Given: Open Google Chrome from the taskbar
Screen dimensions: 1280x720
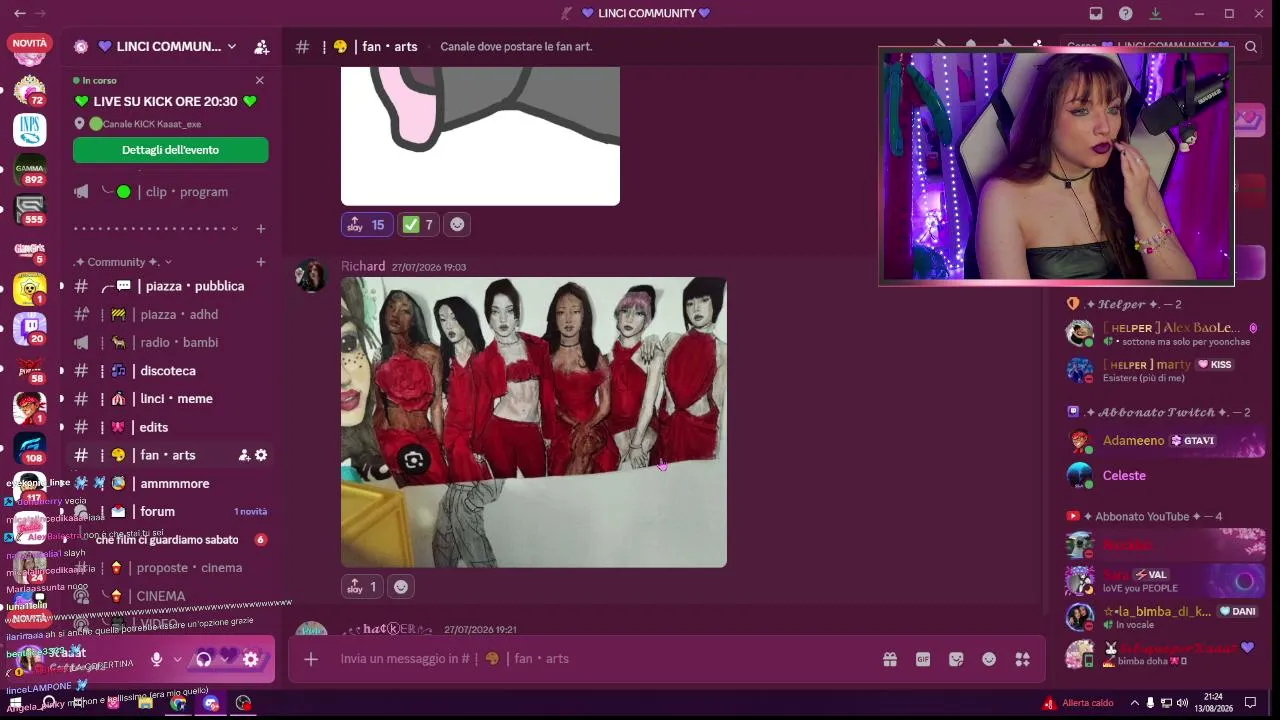Looking at the screenshot, I should 178,703.
